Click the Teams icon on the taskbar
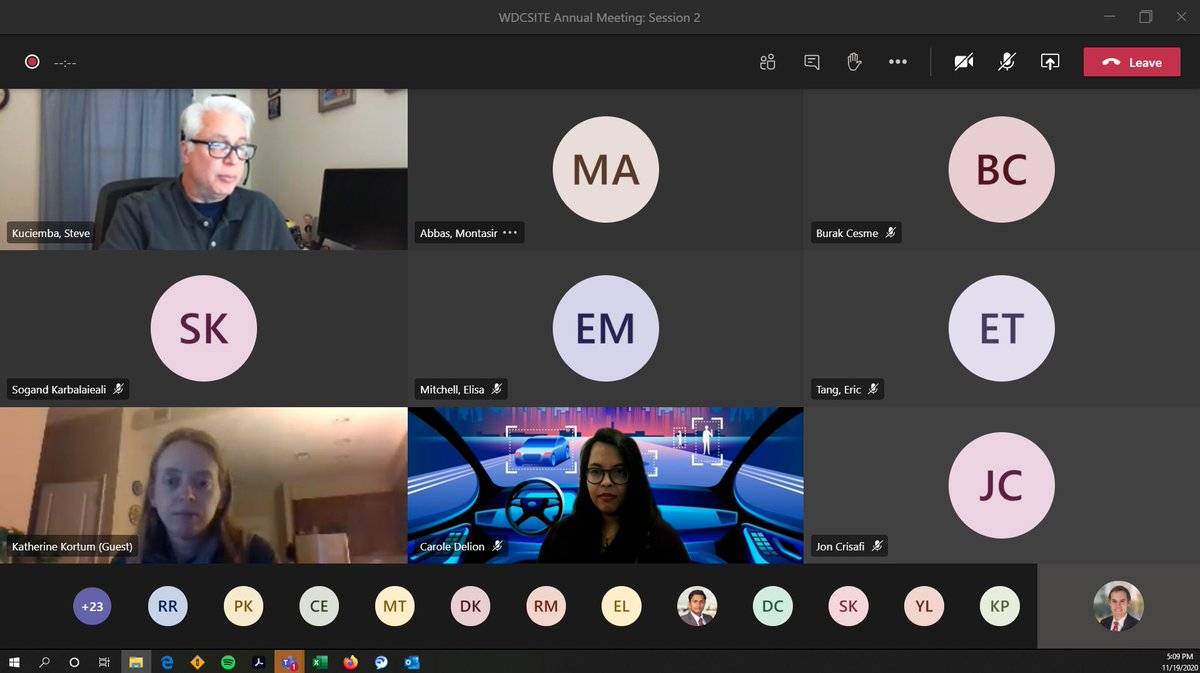The image size is (1200, 673). pos(289,662)
